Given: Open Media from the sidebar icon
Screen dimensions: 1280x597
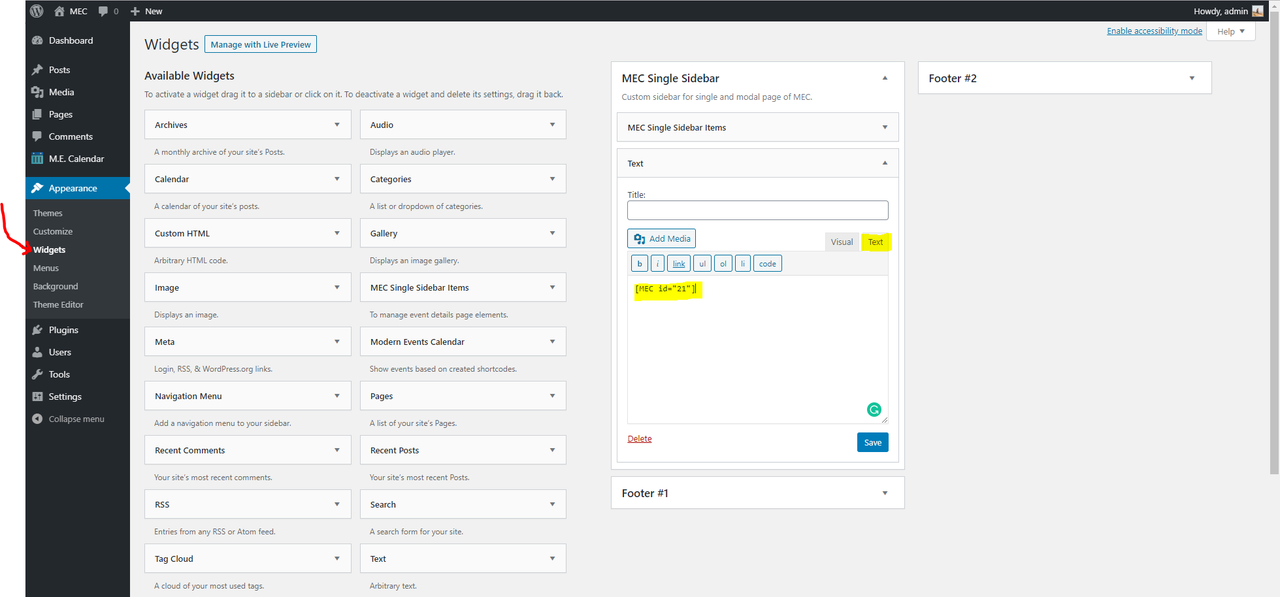Looking at the screenshot, I should coord(37,92).
